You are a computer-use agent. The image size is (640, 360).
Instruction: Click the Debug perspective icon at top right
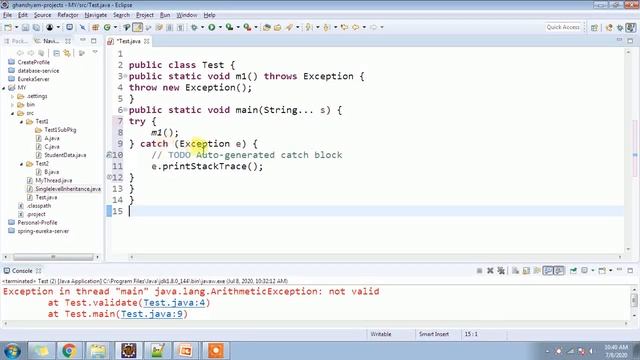click(620, 27)
